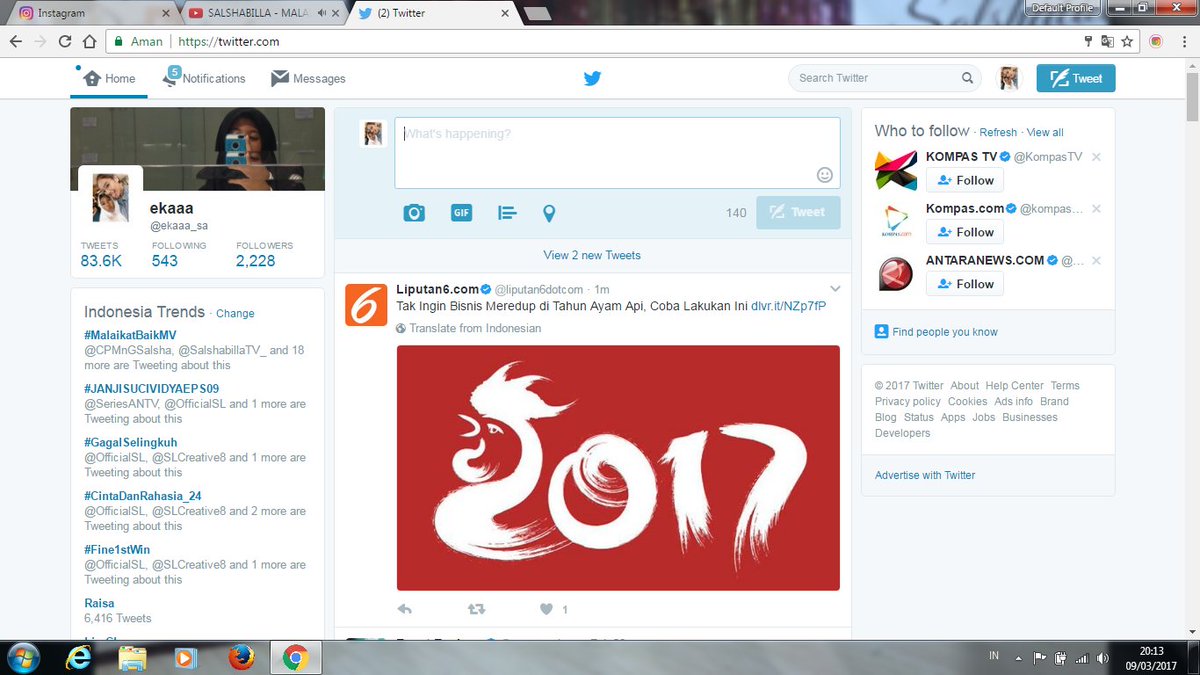The width and height of the screenshot is (1200, 675).
Task: Go to Chrome home page icon
Action: (90, 42)
